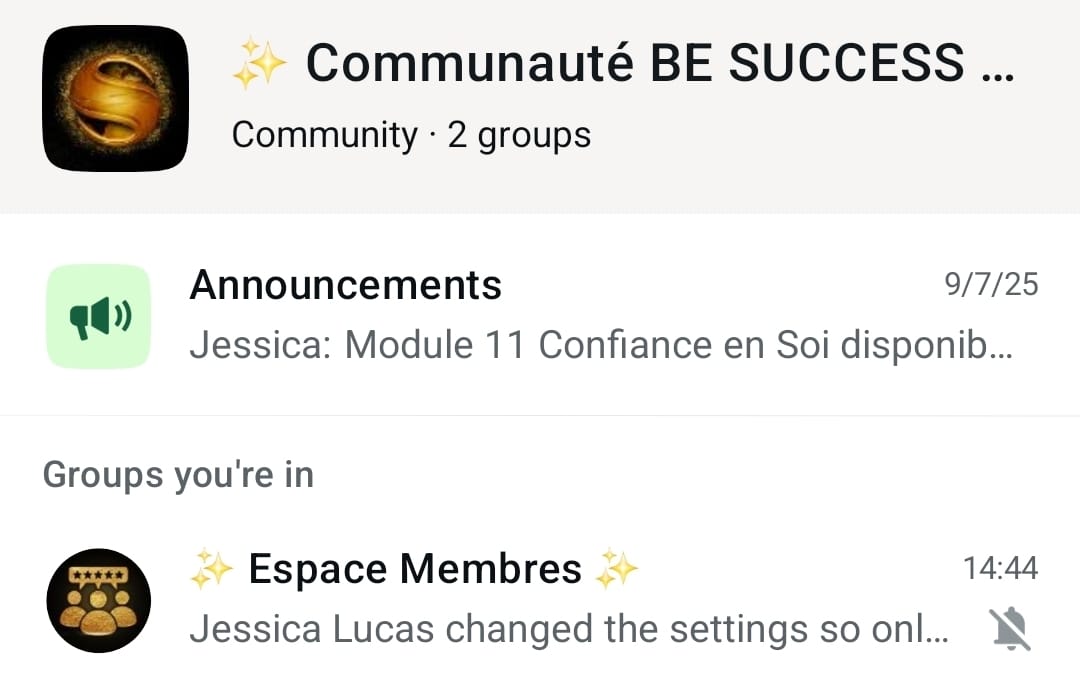Open the Announcements channel title
This screenshot has height=699, width=1080.
click(345, 285)
